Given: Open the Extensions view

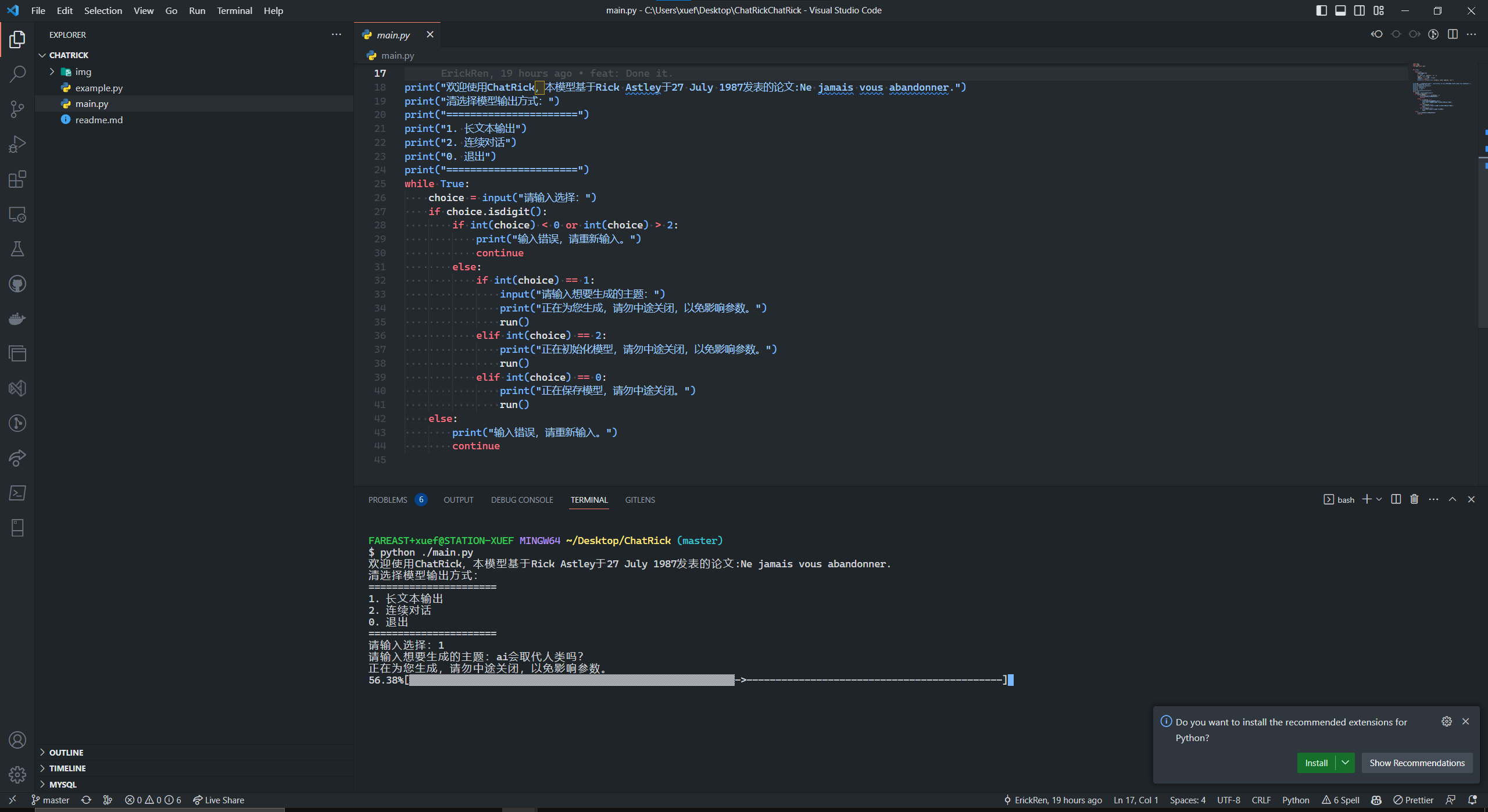Looking at the screenshot, I should (17, 179).
